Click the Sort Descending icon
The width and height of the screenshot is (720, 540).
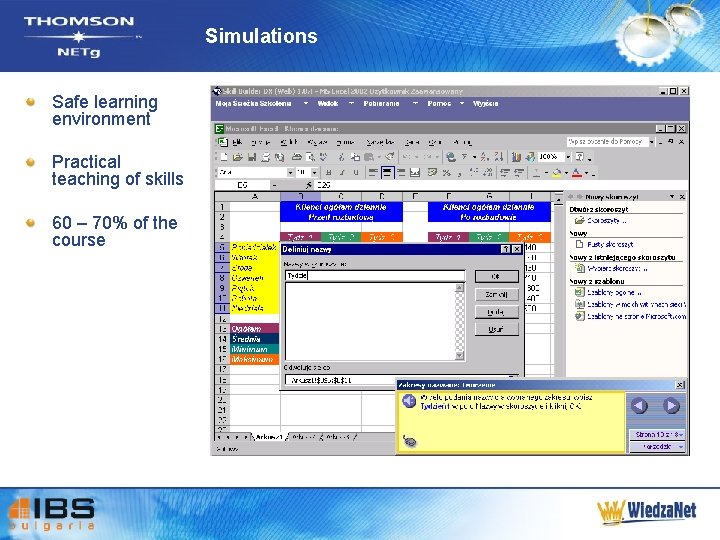click(499, 157)
